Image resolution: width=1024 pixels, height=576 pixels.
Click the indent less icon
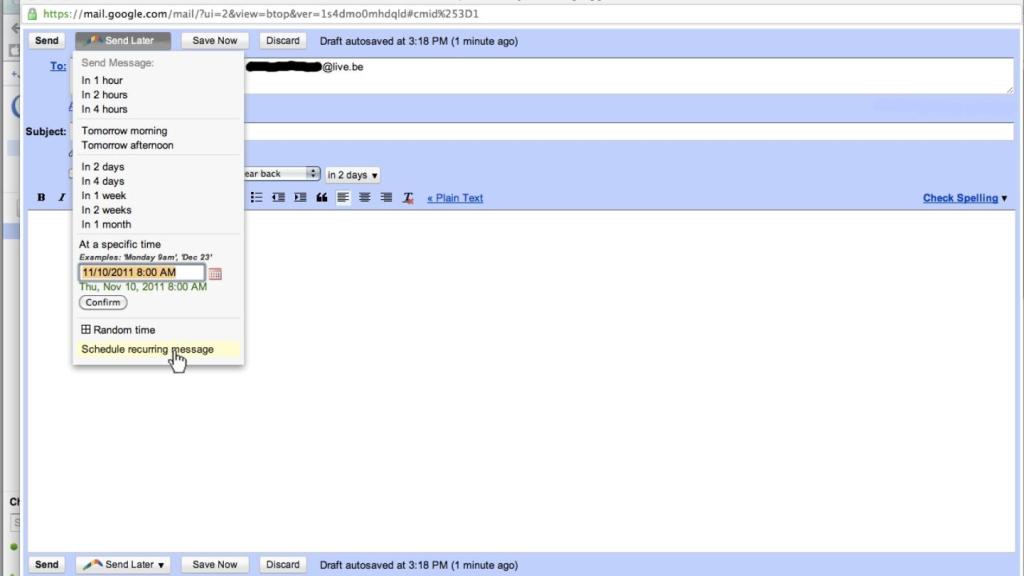(279, 198)
